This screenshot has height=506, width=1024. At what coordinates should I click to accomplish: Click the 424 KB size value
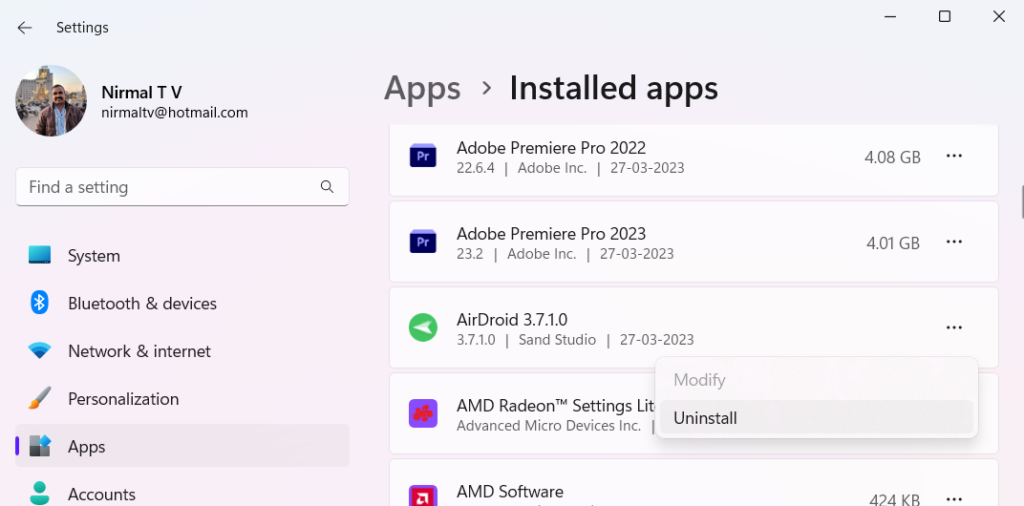tap(895, 499)
